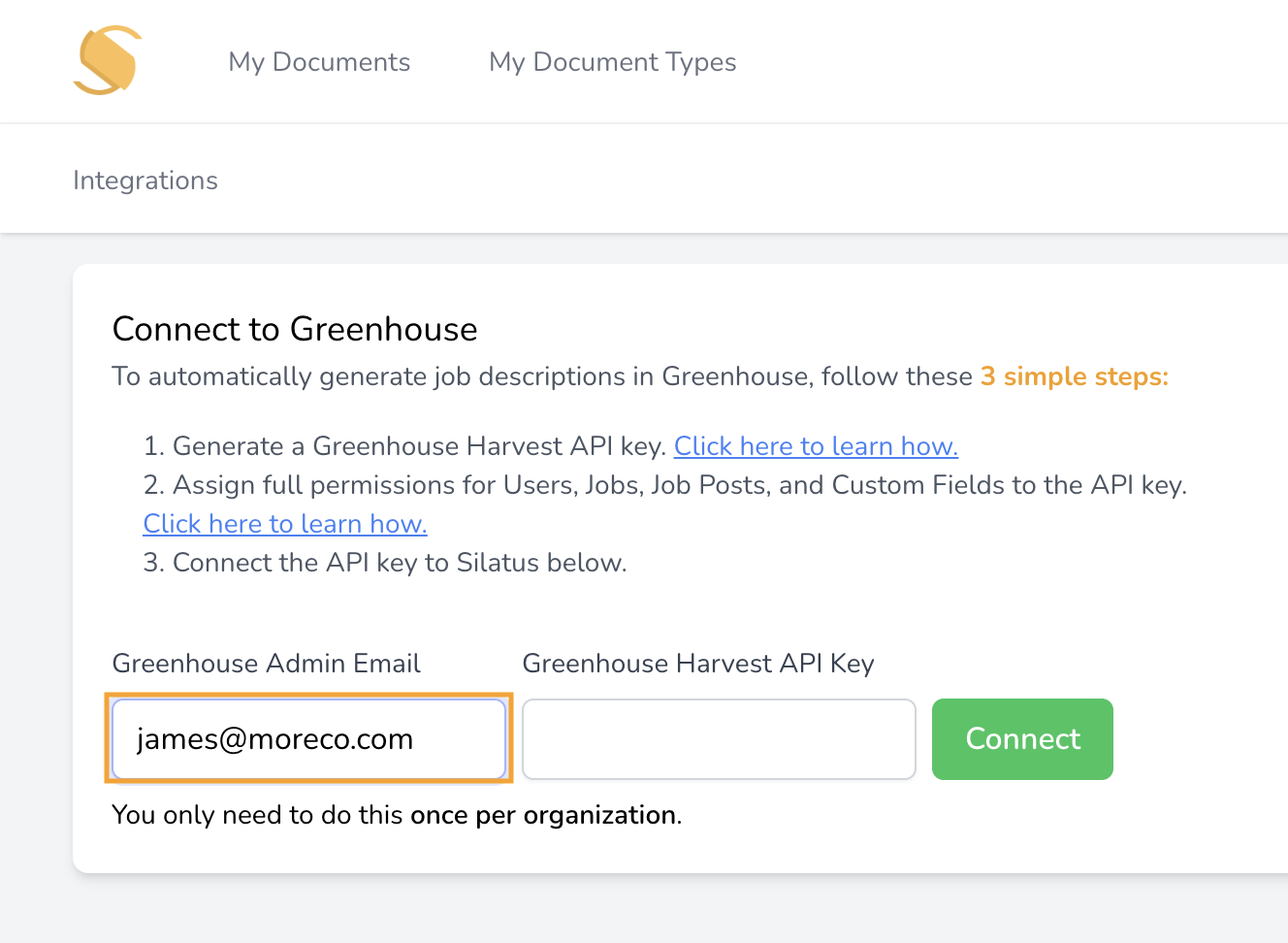Open the My Documents page

click(x=319, y=62)
